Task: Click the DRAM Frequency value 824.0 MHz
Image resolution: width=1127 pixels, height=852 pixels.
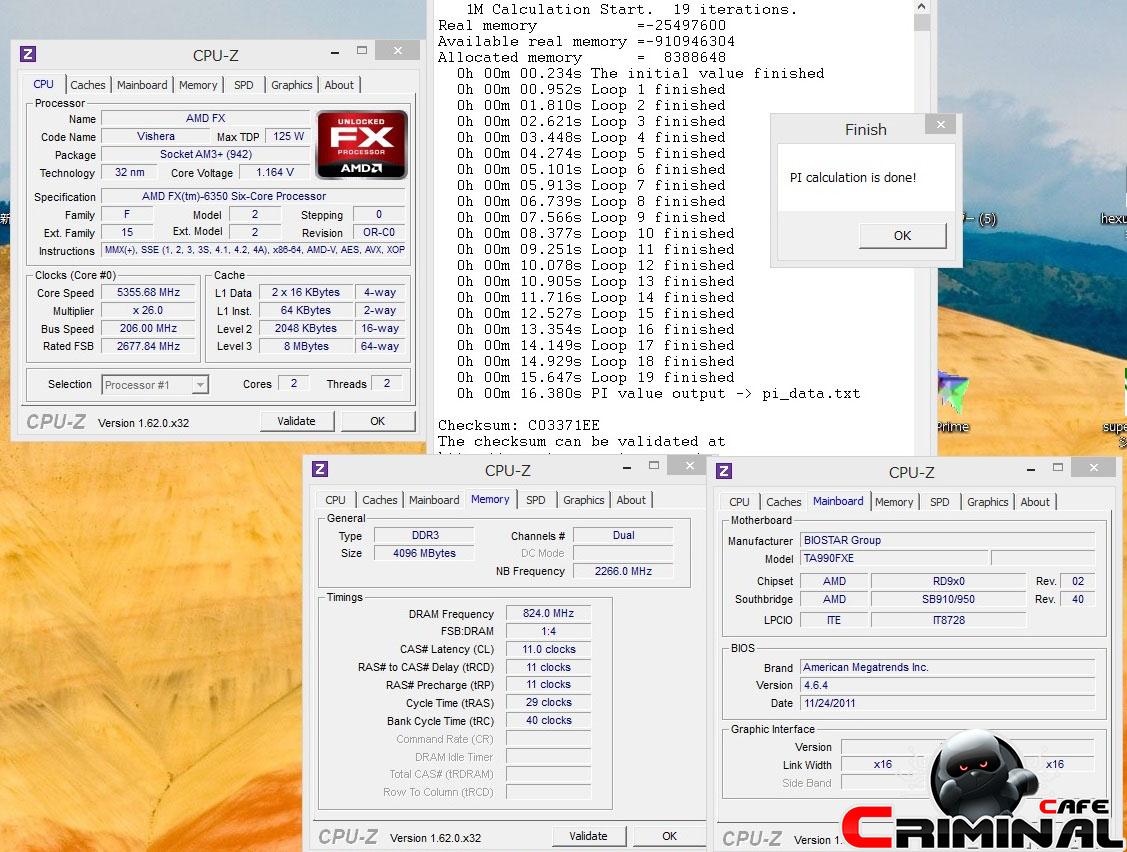Action: pyautogui.click(x=548, y=614)
